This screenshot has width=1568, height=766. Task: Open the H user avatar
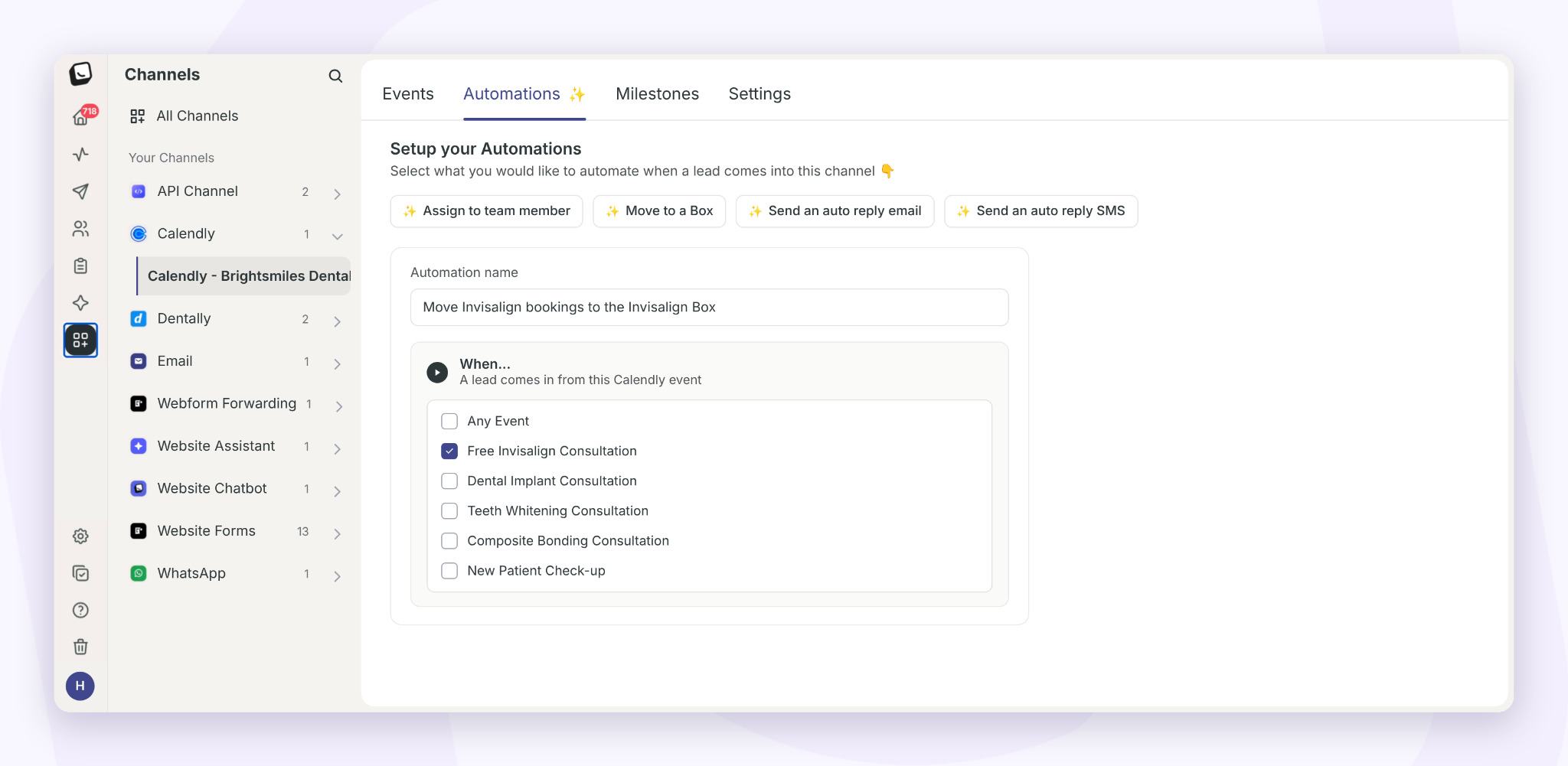(80, 686)
